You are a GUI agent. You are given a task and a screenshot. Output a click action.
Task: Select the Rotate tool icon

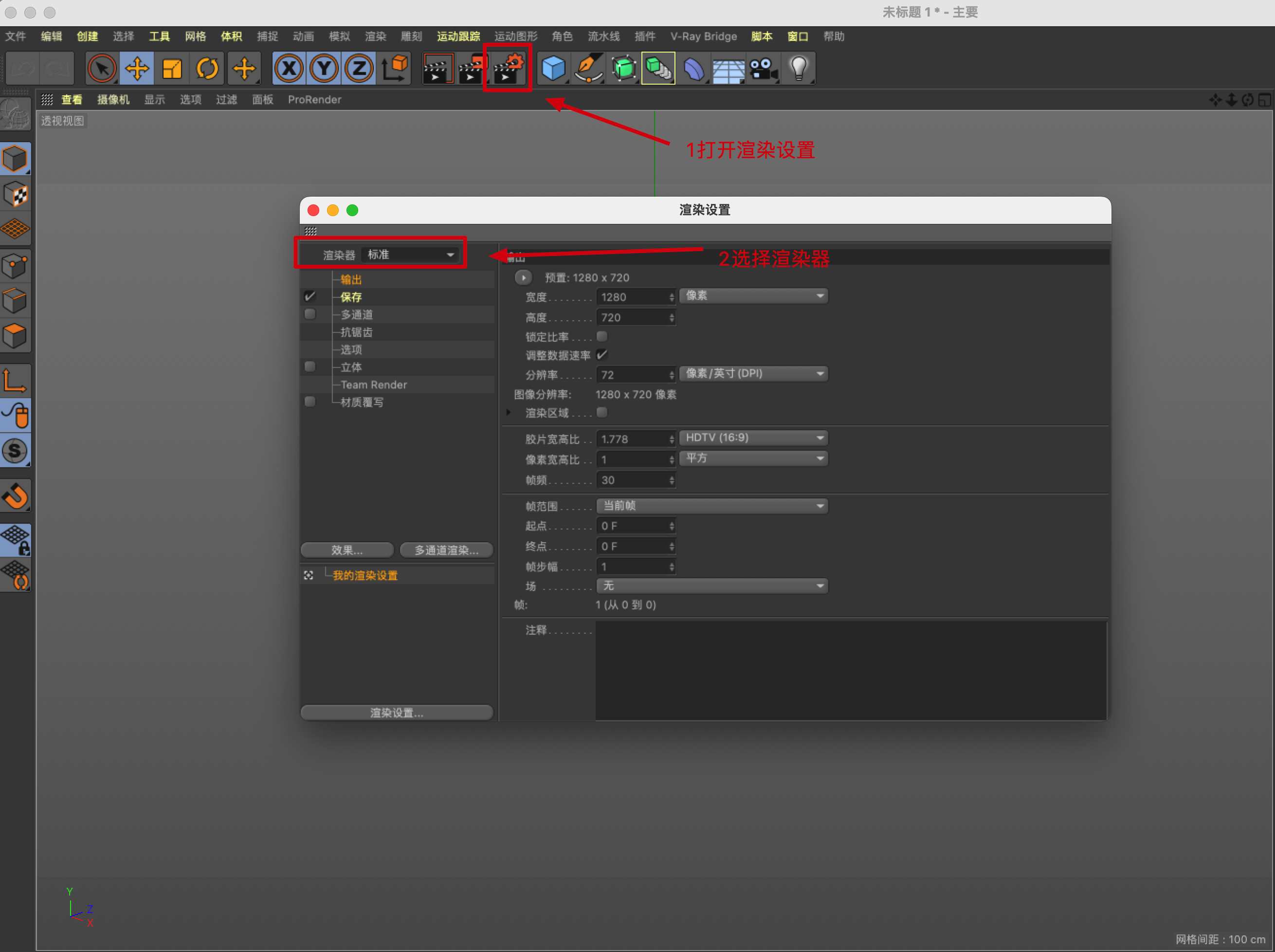207,69
